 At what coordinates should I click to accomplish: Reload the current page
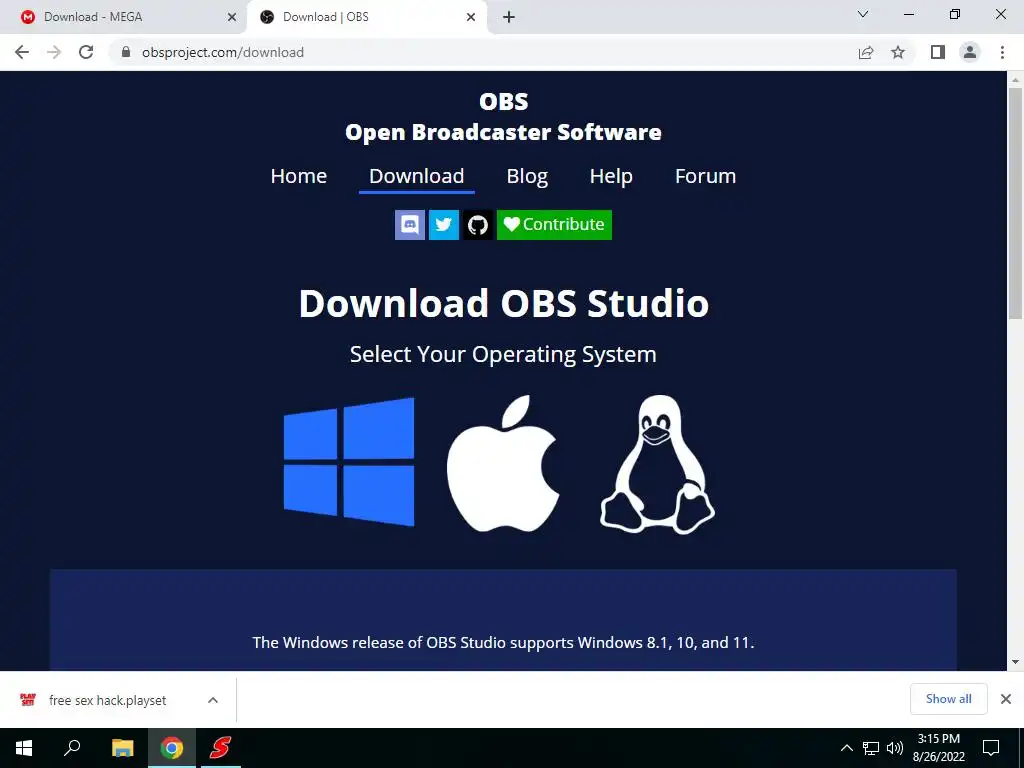click(x=86, y=52)
